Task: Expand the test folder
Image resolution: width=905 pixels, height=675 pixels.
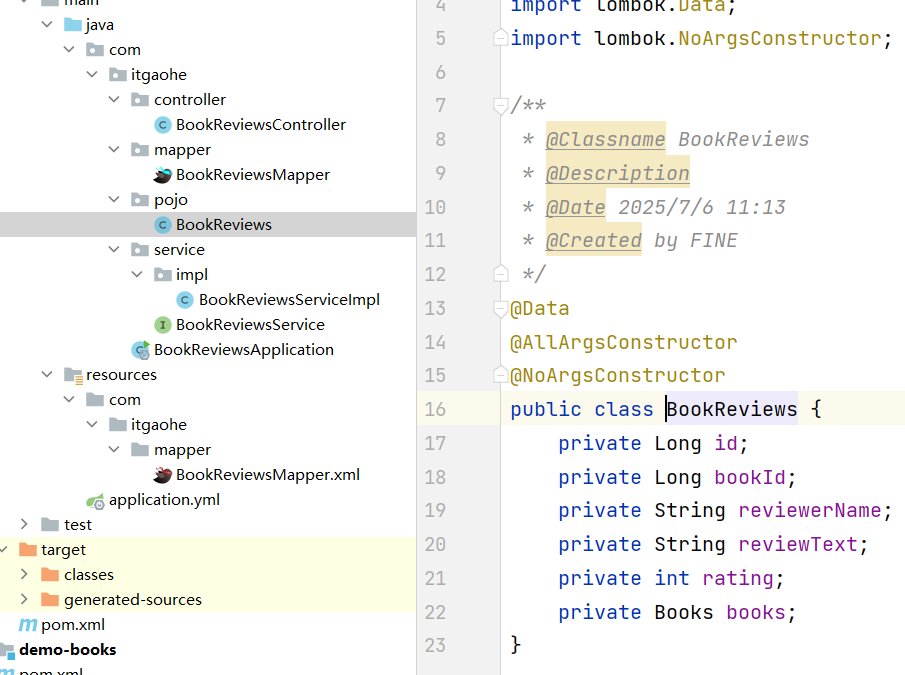Action: (24, 524)
